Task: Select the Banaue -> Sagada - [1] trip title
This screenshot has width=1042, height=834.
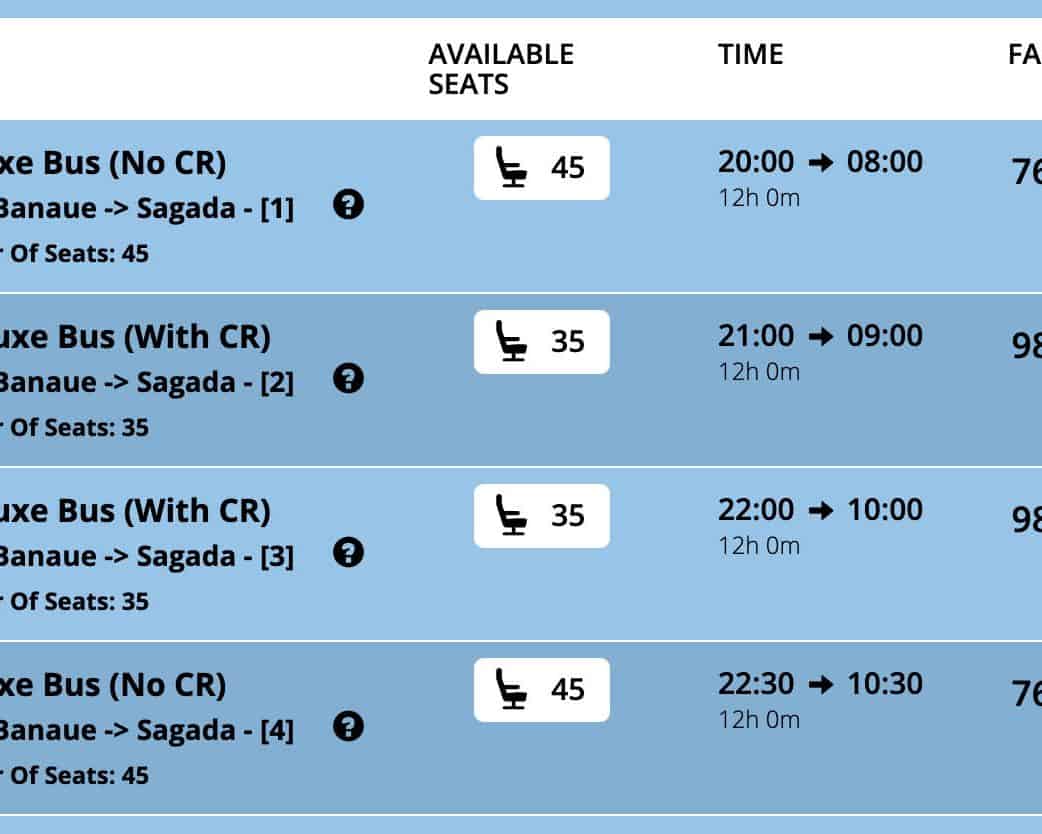Action: 146,210
